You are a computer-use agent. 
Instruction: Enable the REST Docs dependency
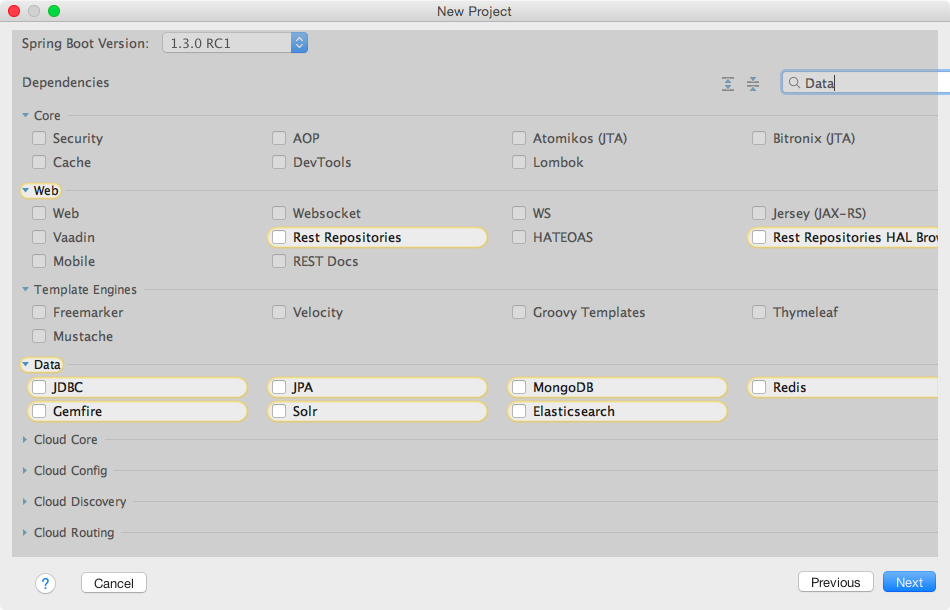click(x=279, y=261)
